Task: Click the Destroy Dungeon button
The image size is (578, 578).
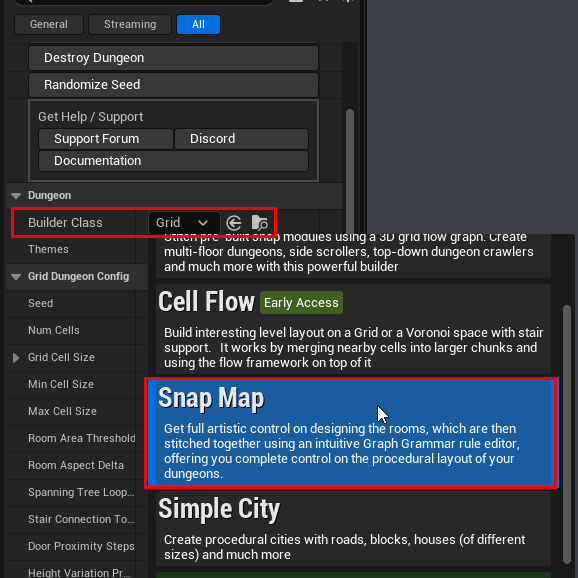Action: [173, 58]
